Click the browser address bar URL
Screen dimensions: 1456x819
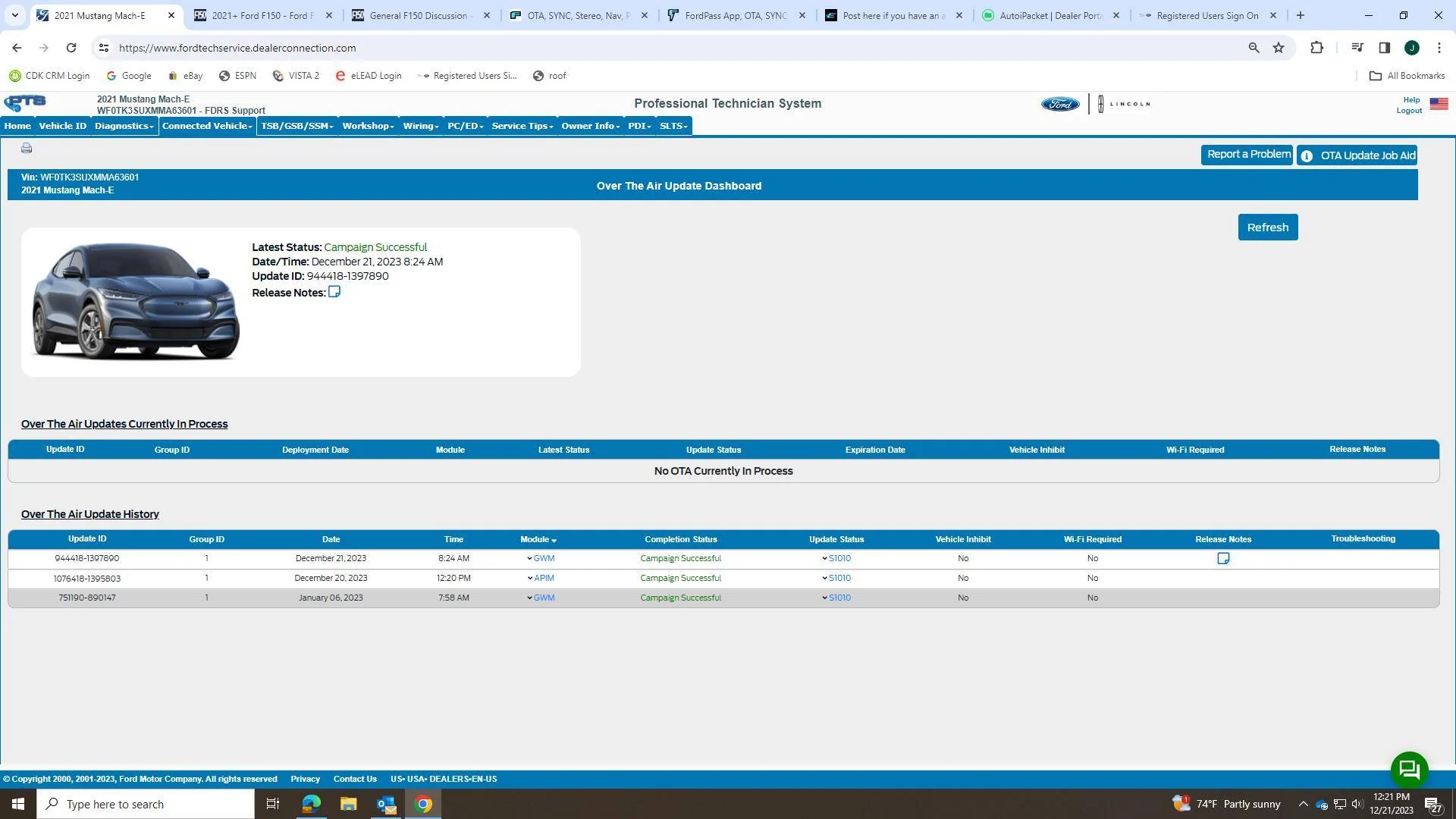coord(237,48)
